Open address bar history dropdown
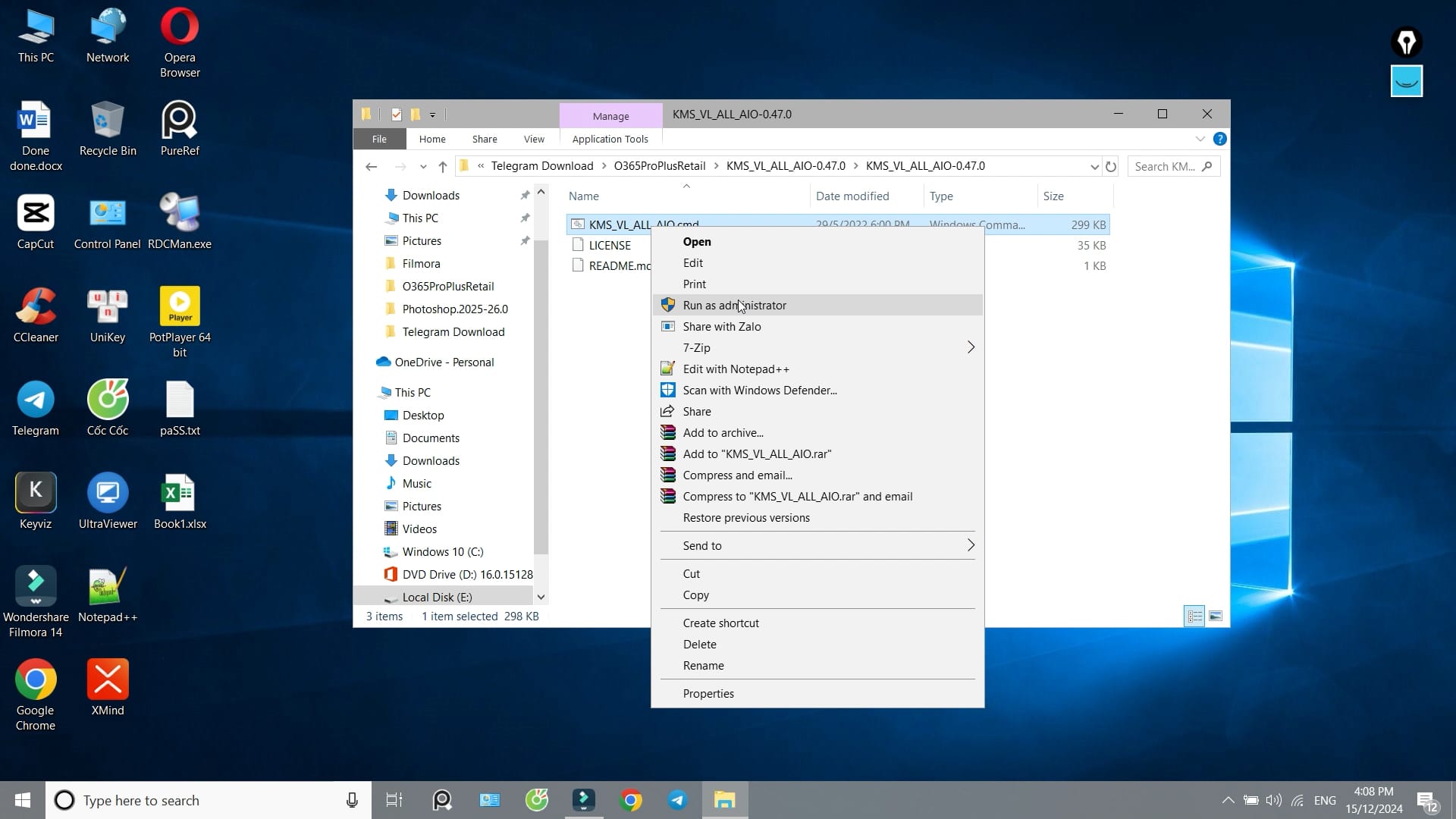This screenshot has height=819, width=1456. point(1094,166)
